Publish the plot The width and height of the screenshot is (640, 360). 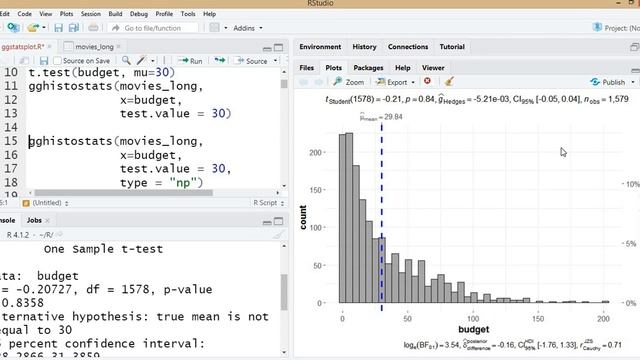tap(608, 82)
